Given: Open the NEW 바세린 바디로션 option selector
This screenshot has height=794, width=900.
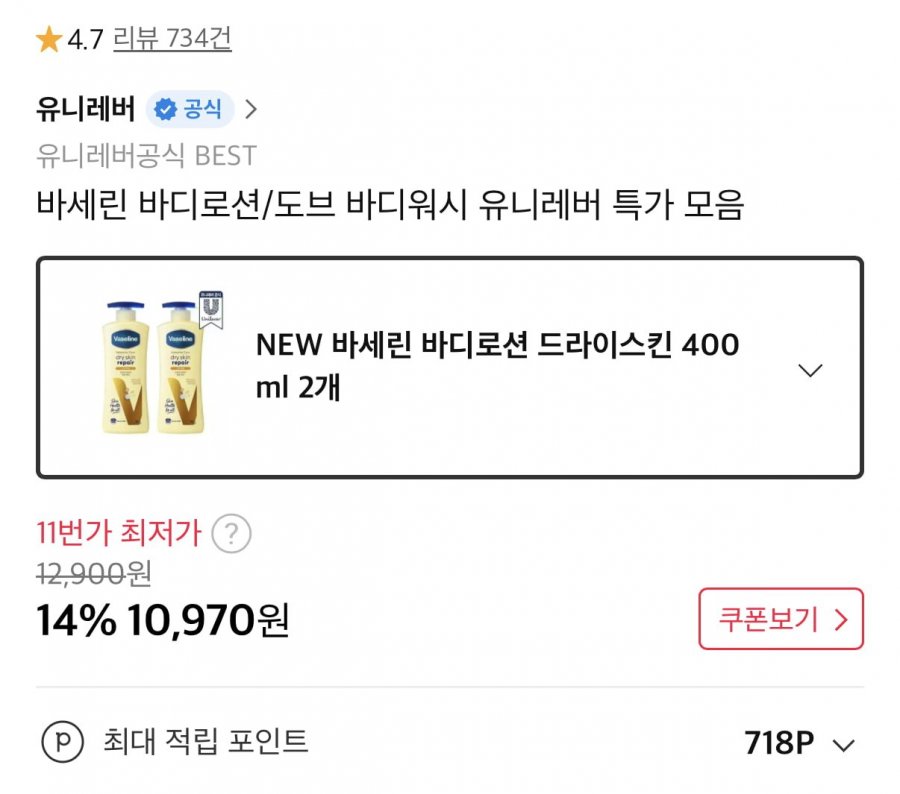Looking at the screenshot, I should (x=498, y=366).
